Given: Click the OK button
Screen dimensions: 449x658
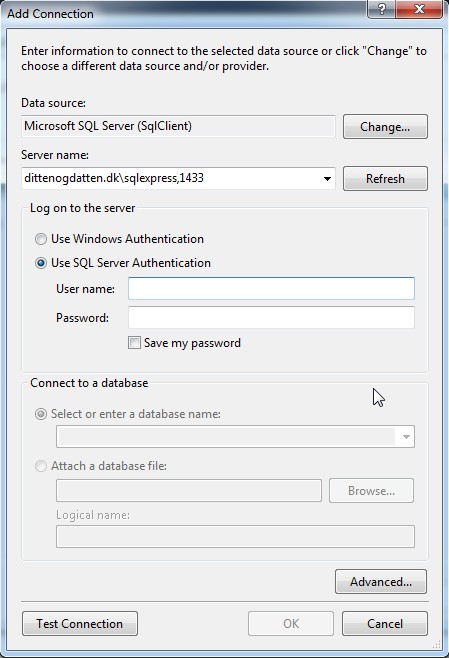Looking at the screenshot, I should [291, 624].
